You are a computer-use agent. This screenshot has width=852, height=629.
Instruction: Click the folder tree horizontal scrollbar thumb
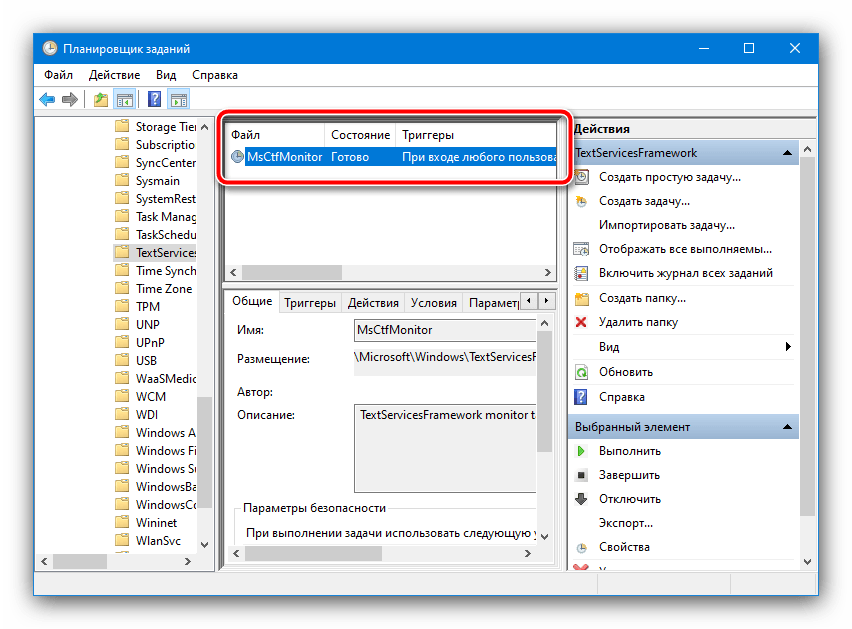point(80,561)
